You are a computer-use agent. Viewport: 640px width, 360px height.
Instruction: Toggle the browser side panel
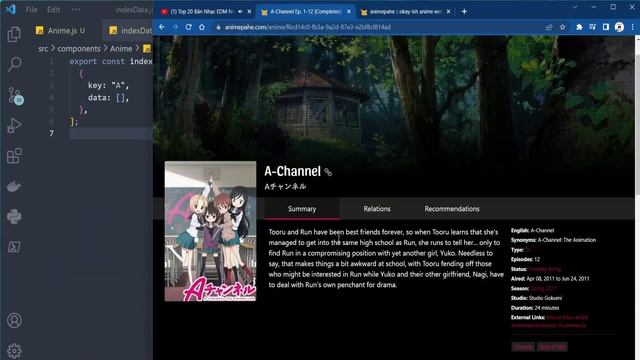click(606, 27)
